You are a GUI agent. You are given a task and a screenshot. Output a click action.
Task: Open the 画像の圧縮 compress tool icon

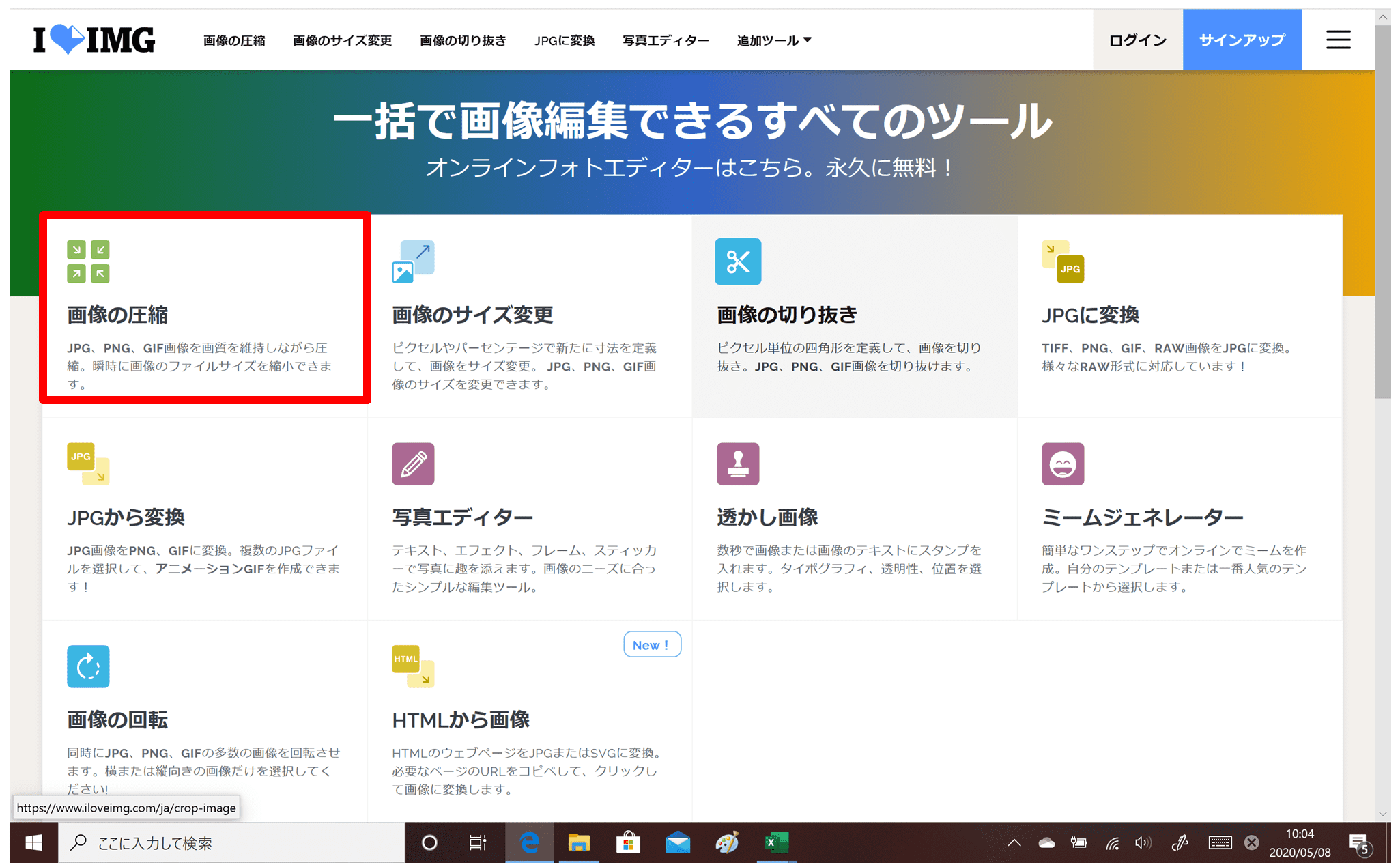(88, 261)
